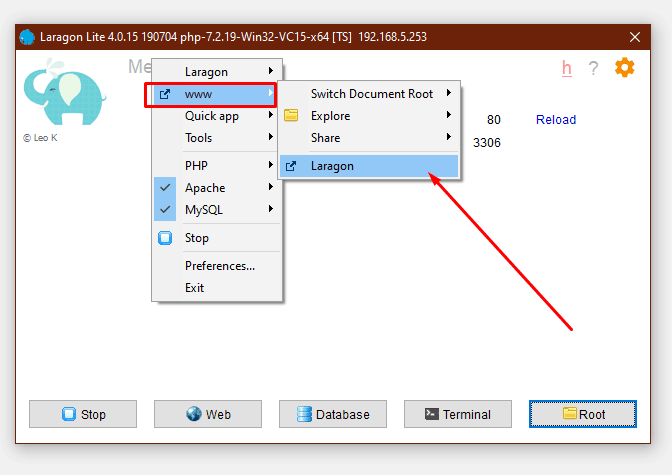Close the Laragon window
672x475 pixels.
click(x=635, y=37)
